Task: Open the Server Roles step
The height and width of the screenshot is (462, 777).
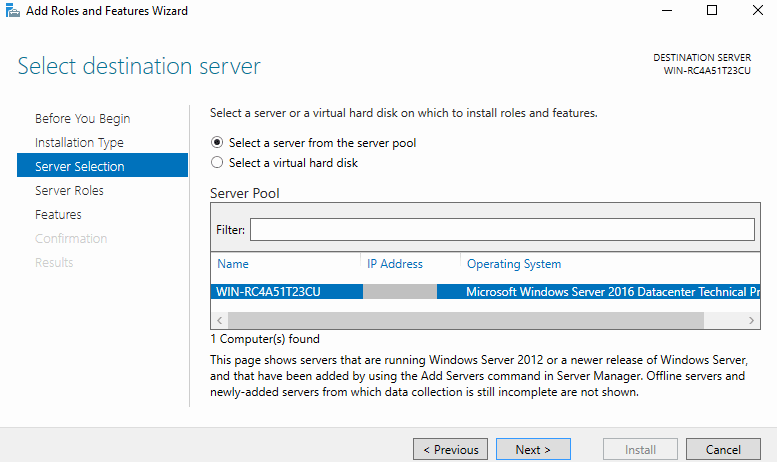Action: coord(69,191)
